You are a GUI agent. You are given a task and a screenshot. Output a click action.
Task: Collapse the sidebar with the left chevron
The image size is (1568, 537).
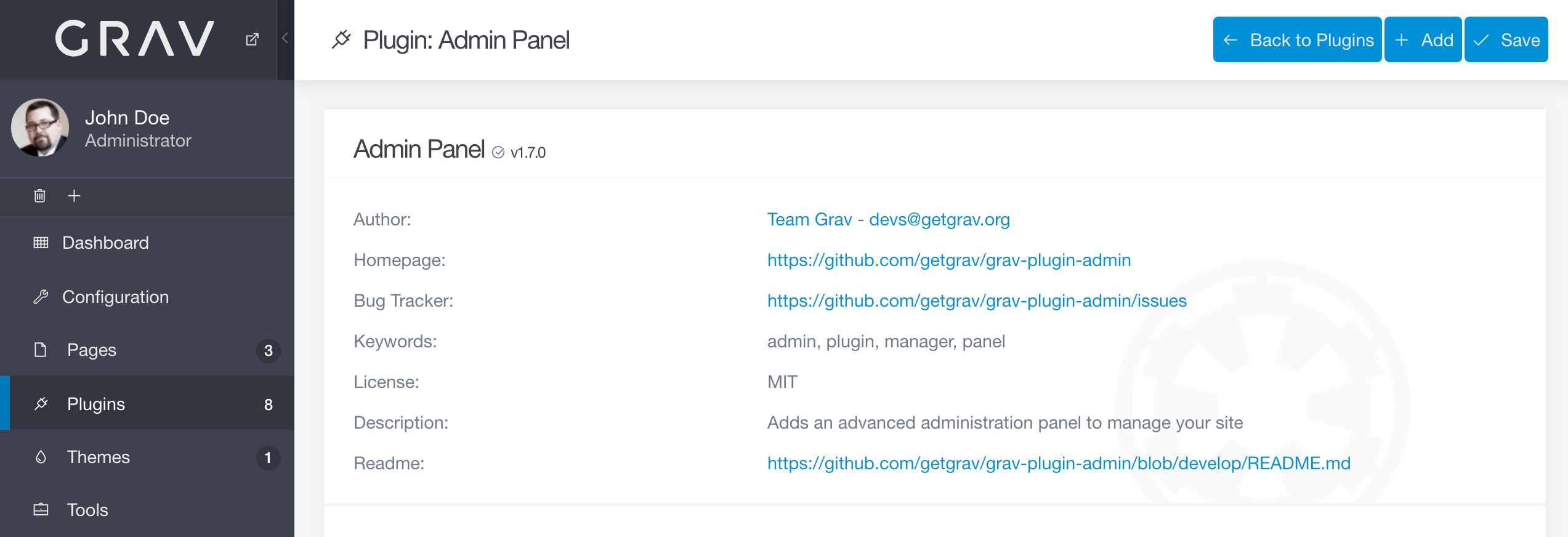[x=284, y=37]
